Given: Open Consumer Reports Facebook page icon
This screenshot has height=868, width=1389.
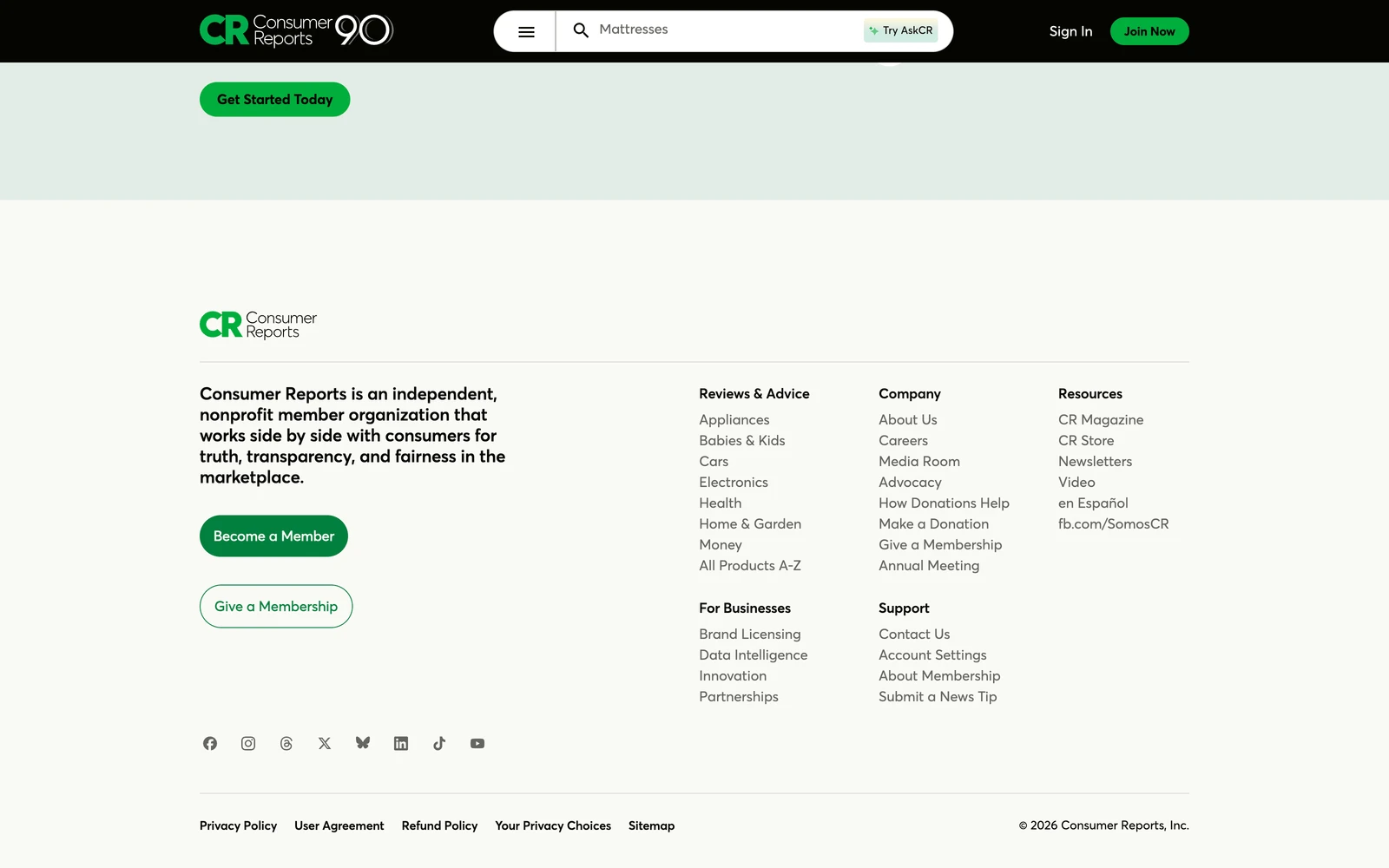Looking at the screenshot, I should (210, 744).
